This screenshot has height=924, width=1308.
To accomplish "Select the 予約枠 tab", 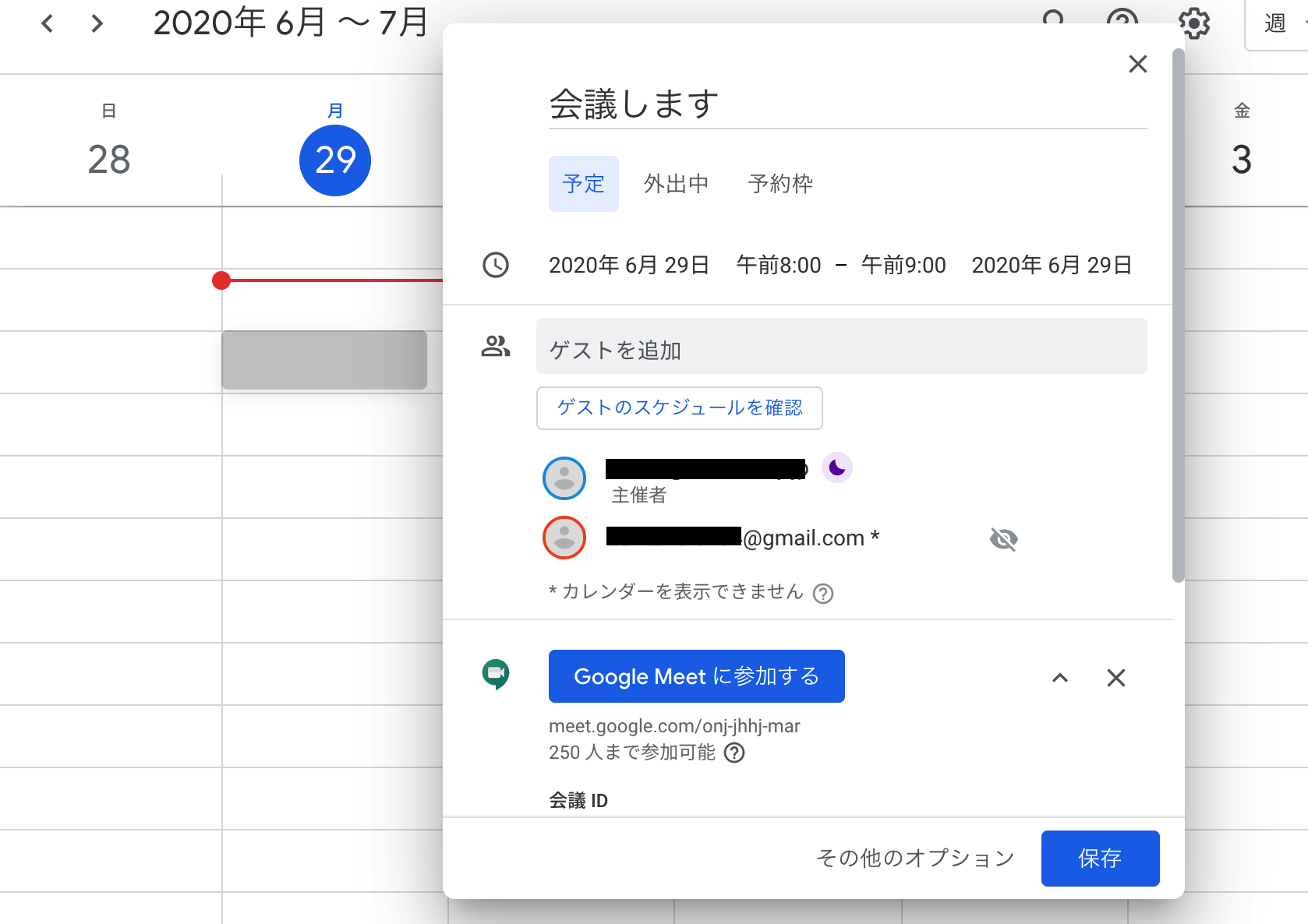I will pos(779,184).
